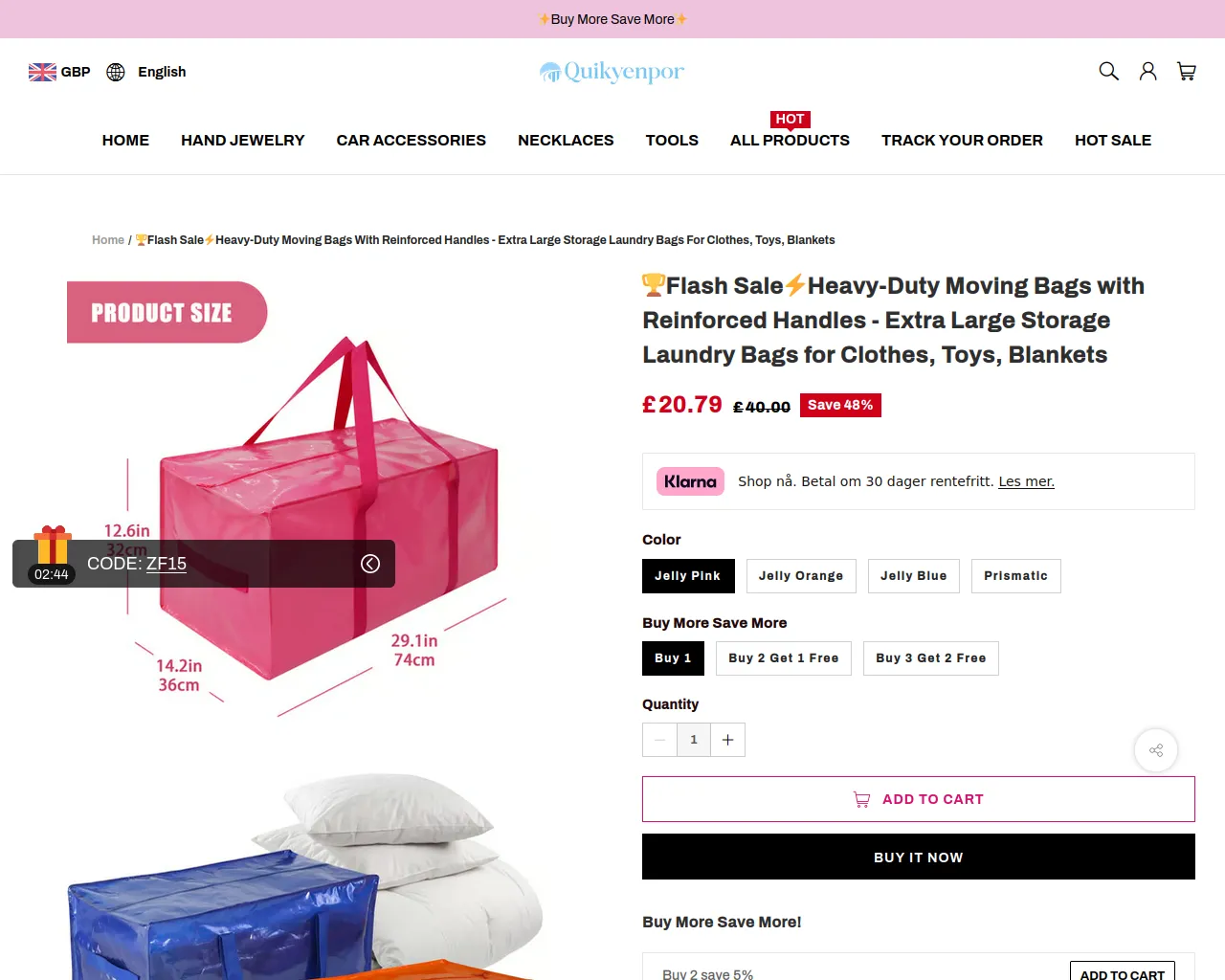Click the globe language icon
Viewport: 1225px width, 980px height.
[116, 72]
